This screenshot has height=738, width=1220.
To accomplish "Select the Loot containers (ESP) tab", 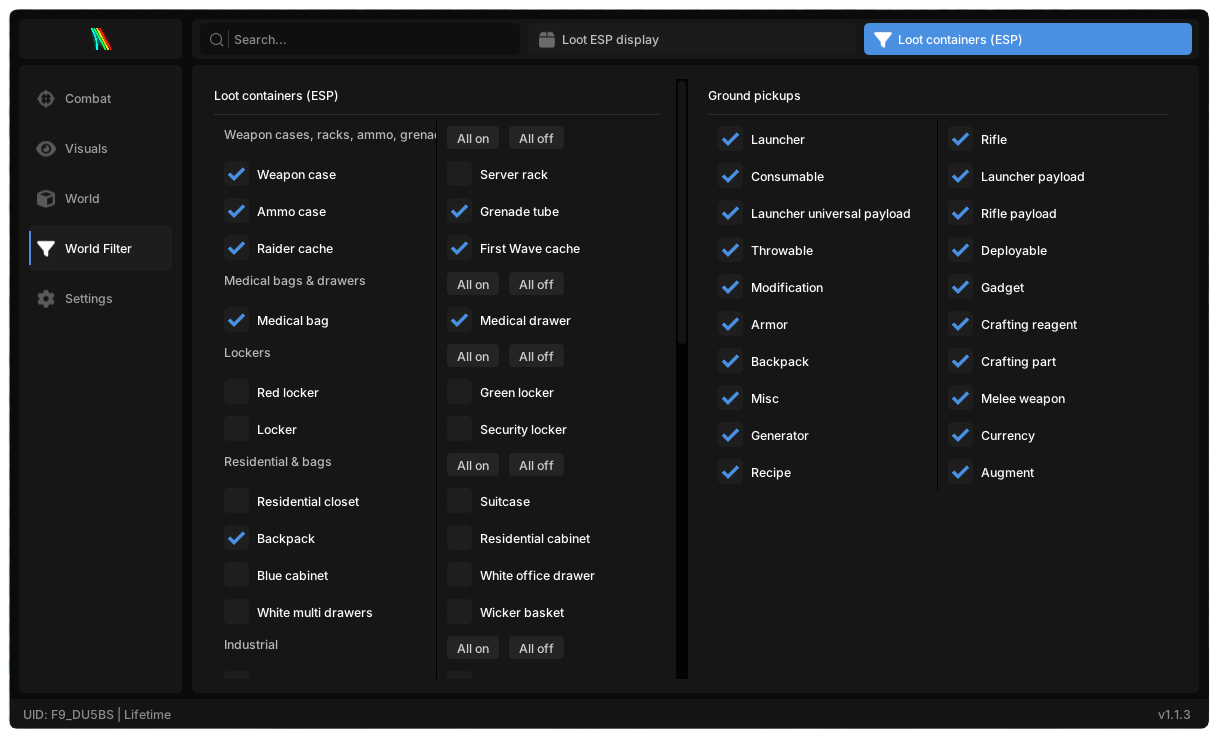I will click(x=1028, y=39).
